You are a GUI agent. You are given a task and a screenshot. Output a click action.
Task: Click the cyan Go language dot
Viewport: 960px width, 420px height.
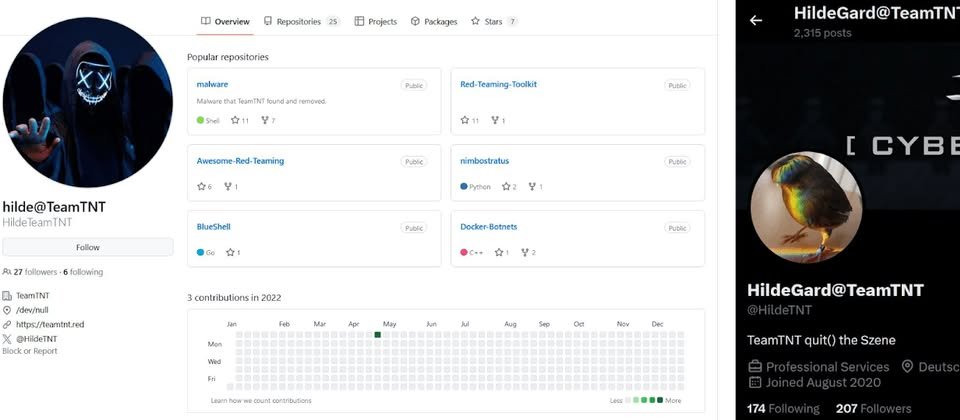(x=200, y=252)
